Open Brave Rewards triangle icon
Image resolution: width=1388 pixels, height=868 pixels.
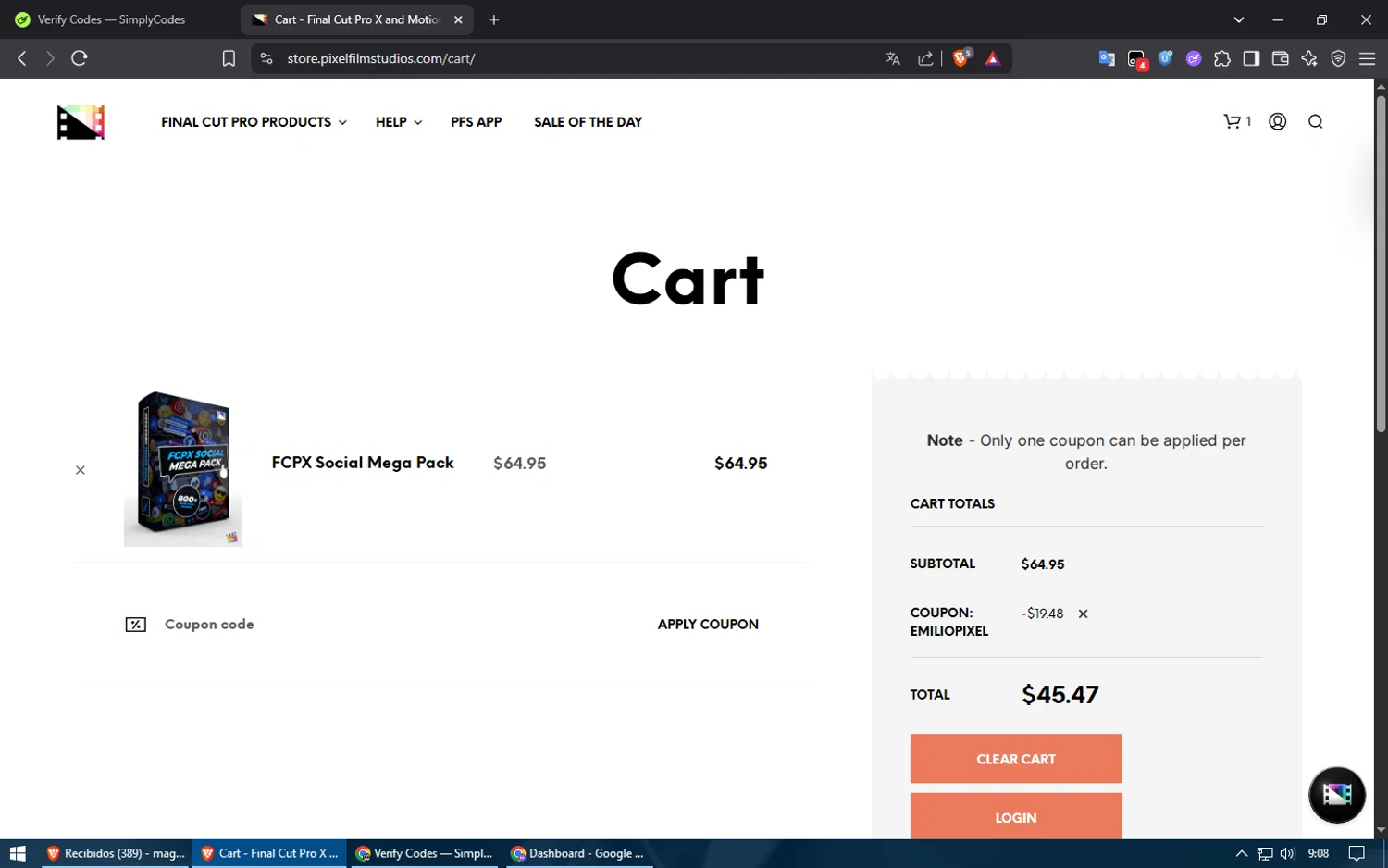tap(993, 58)
